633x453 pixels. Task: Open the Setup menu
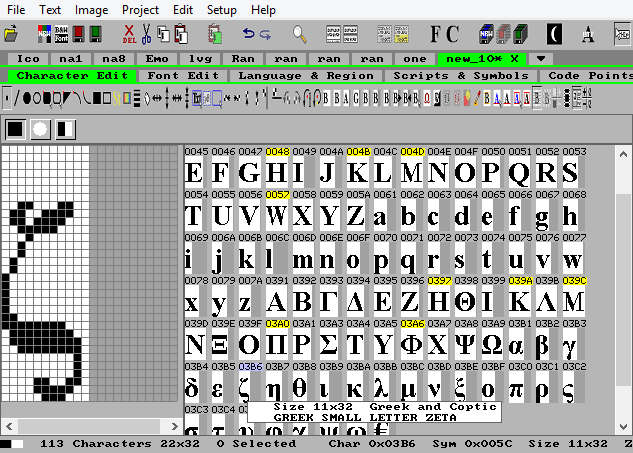click(222, 10)
